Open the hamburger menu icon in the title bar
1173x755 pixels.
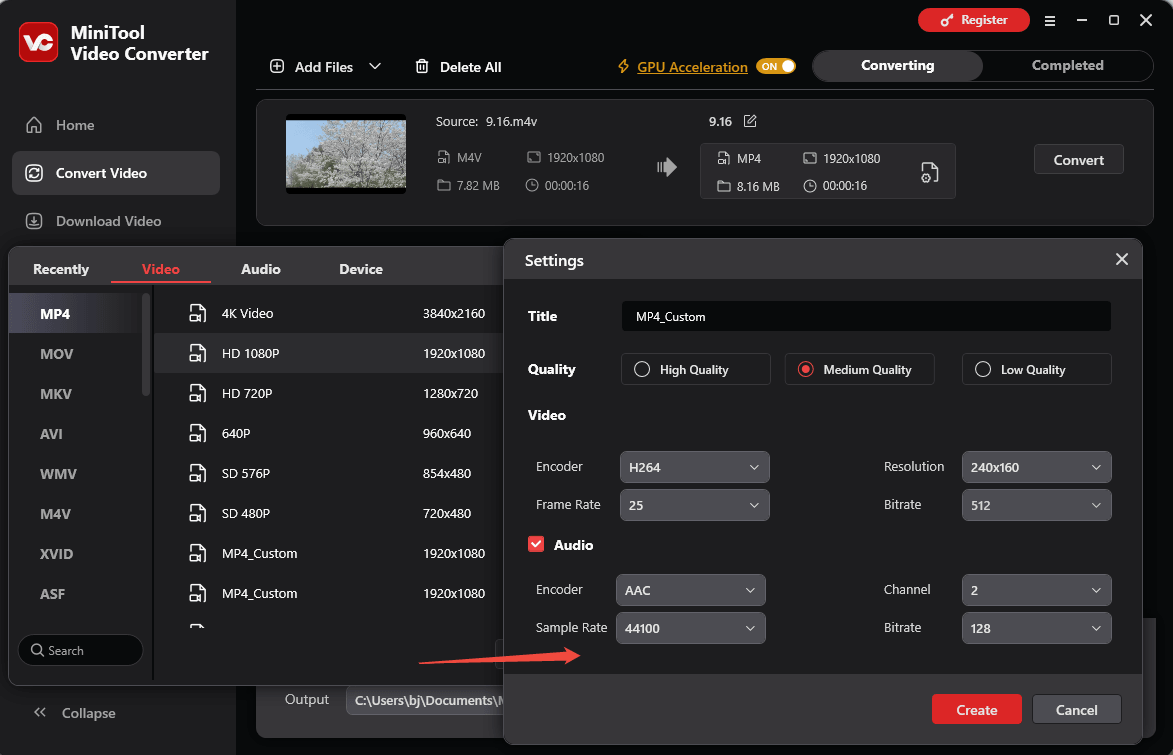(1050, 21)
